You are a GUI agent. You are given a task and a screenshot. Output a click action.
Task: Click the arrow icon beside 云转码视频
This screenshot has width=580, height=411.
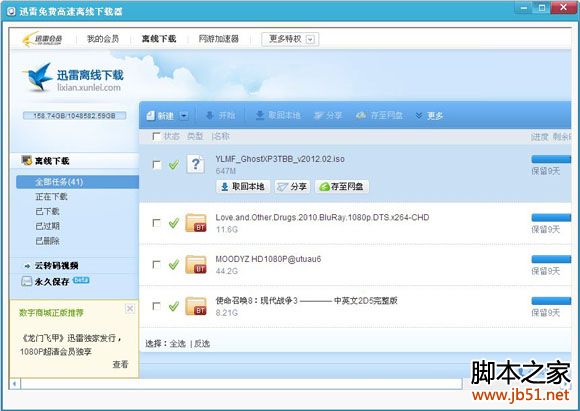[27, 266]
